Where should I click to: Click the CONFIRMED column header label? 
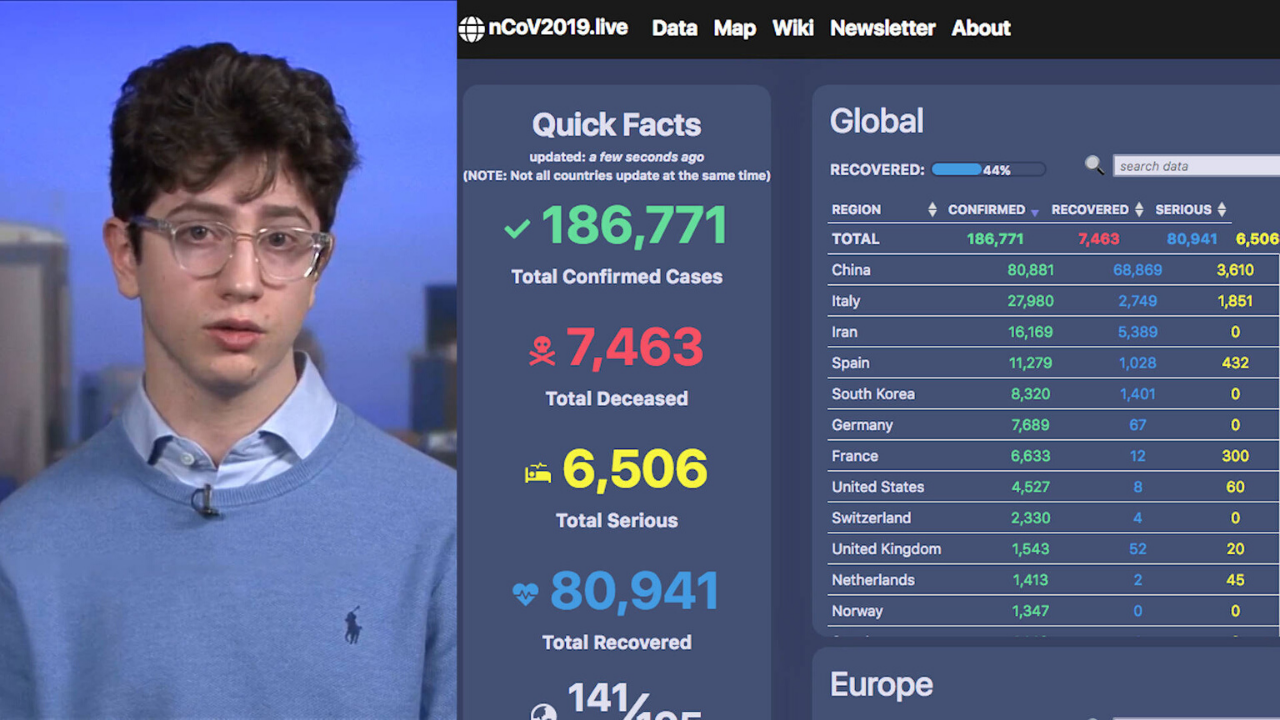[x=986, y=210]
